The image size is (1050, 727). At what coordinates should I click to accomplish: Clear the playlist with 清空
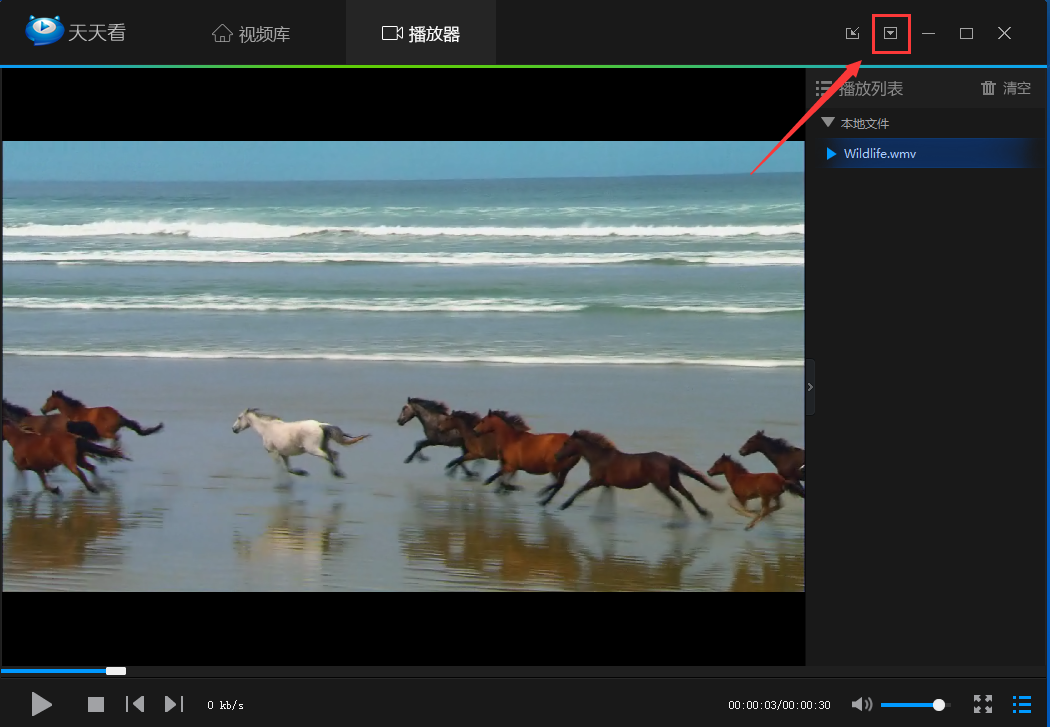pyautogui.click(x=1006, y=88)
